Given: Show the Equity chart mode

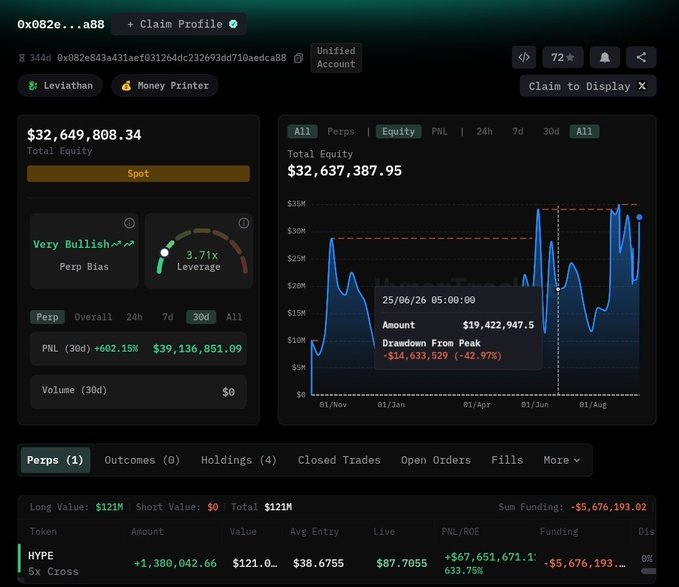Looking at the screenshot, I should [x=398, y=132].
